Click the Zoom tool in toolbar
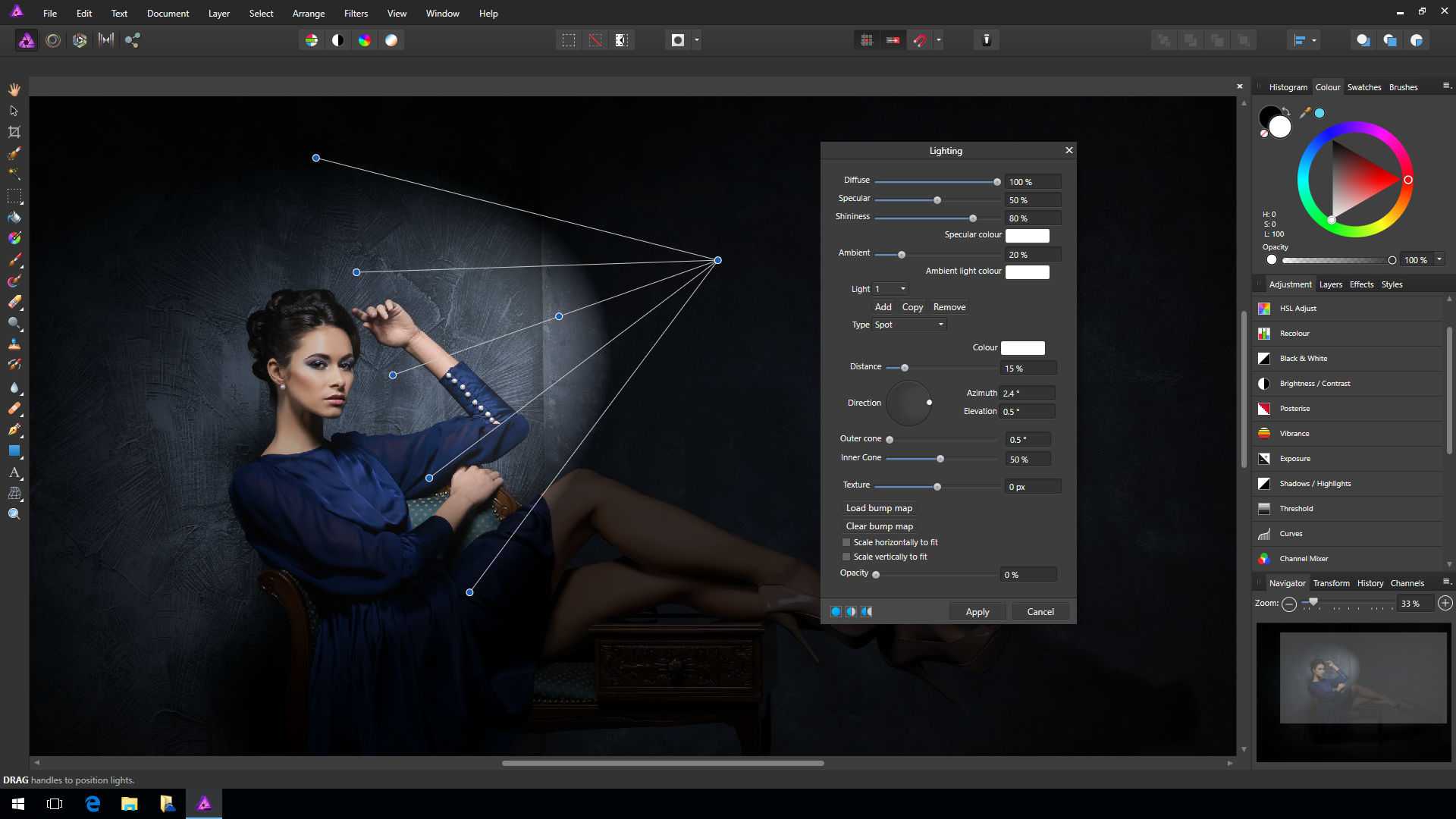Image resolution: width=1456 pixels, height=819 pixels. pyautogui.click(x=14, y=513)
